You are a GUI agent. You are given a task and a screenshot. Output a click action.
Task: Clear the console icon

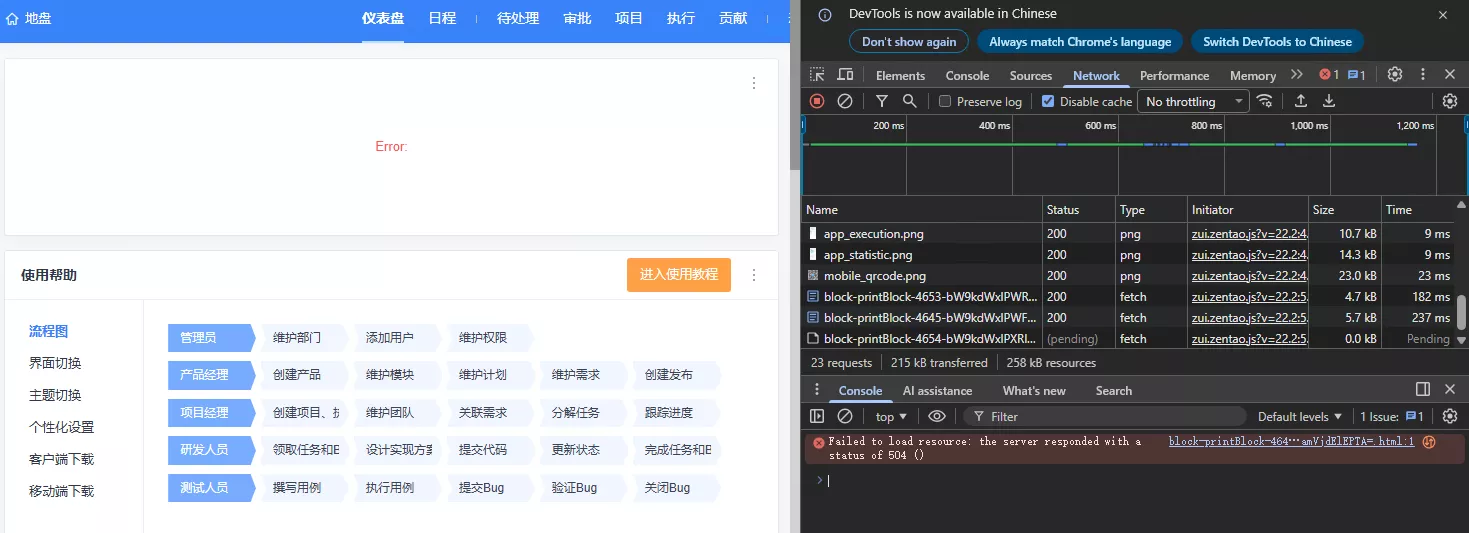click(x=845, y=416)
